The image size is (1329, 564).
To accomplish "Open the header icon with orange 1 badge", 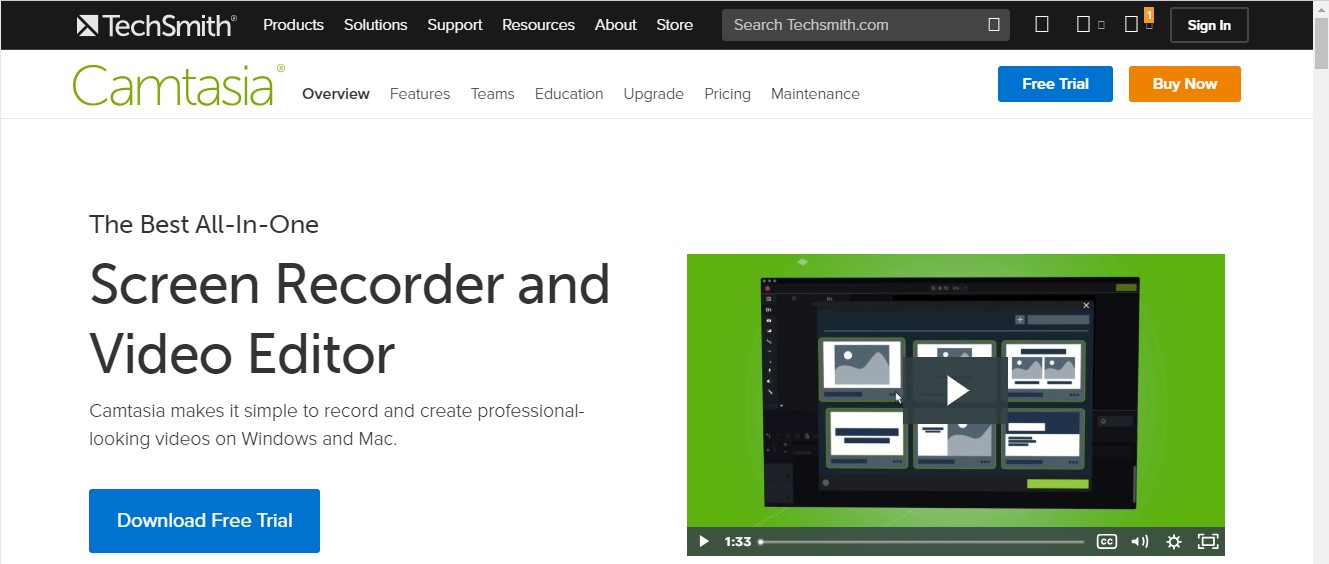I will tap(1138, 23).
